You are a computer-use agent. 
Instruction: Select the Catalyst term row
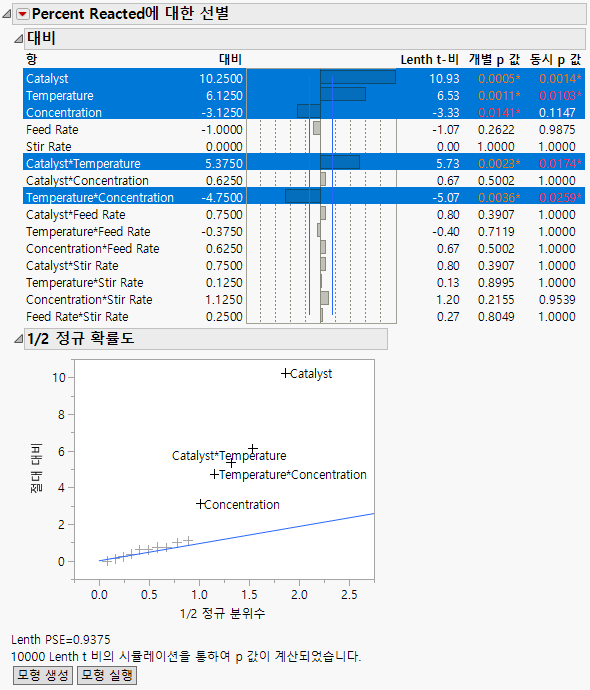pyautogui.click(x=304, y=78)
